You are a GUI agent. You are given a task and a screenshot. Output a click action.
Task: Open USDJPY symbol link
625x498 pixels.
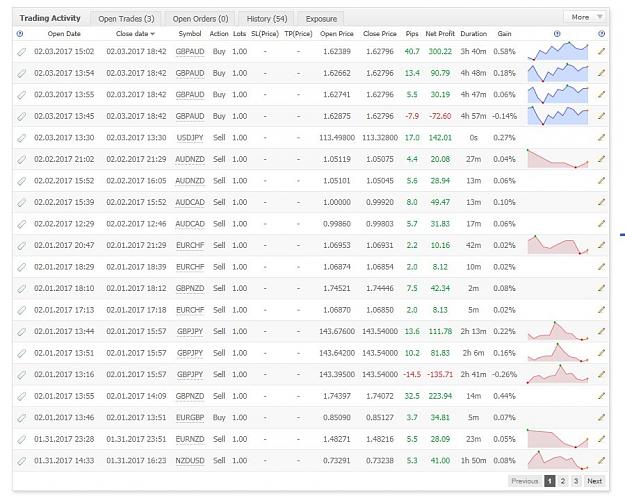coord(190,138)
